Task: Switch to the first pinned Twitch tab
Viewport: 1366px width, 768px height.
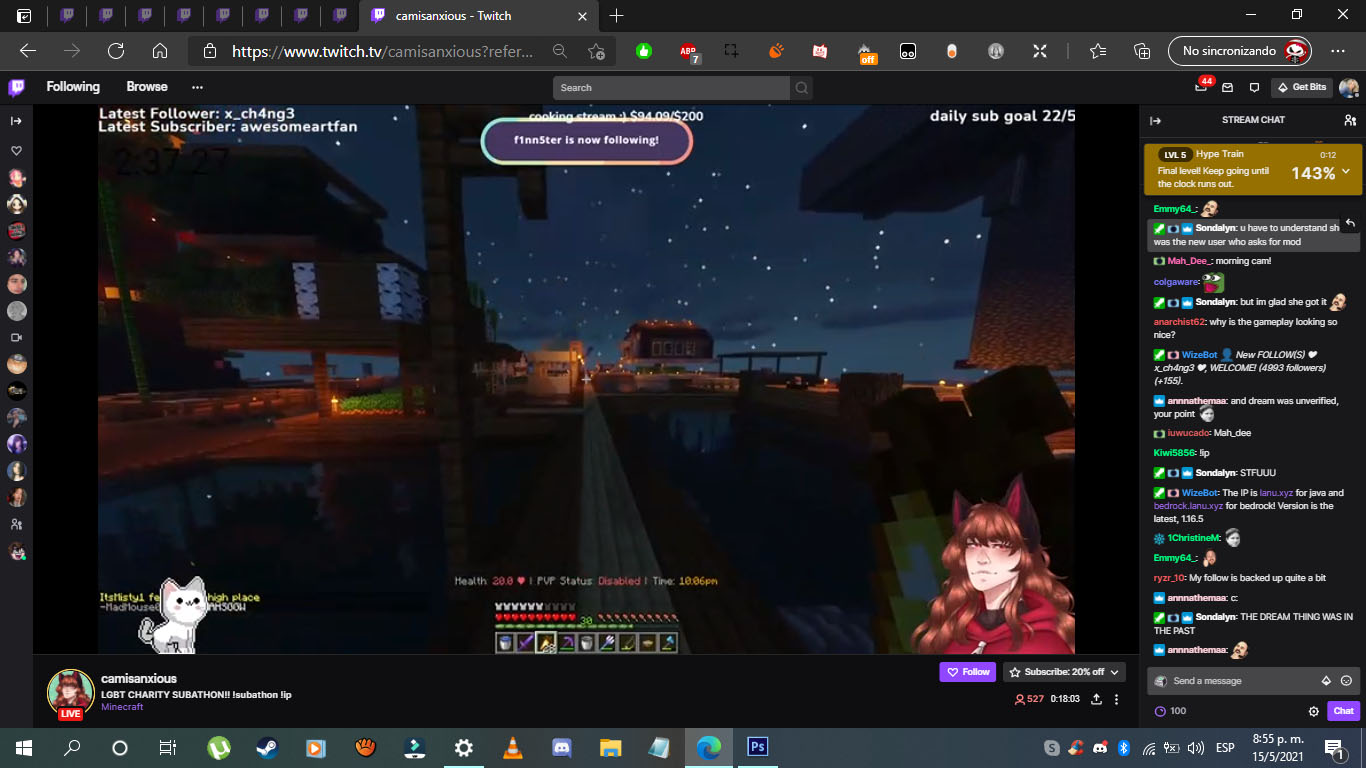Action: tap(67, 15)
